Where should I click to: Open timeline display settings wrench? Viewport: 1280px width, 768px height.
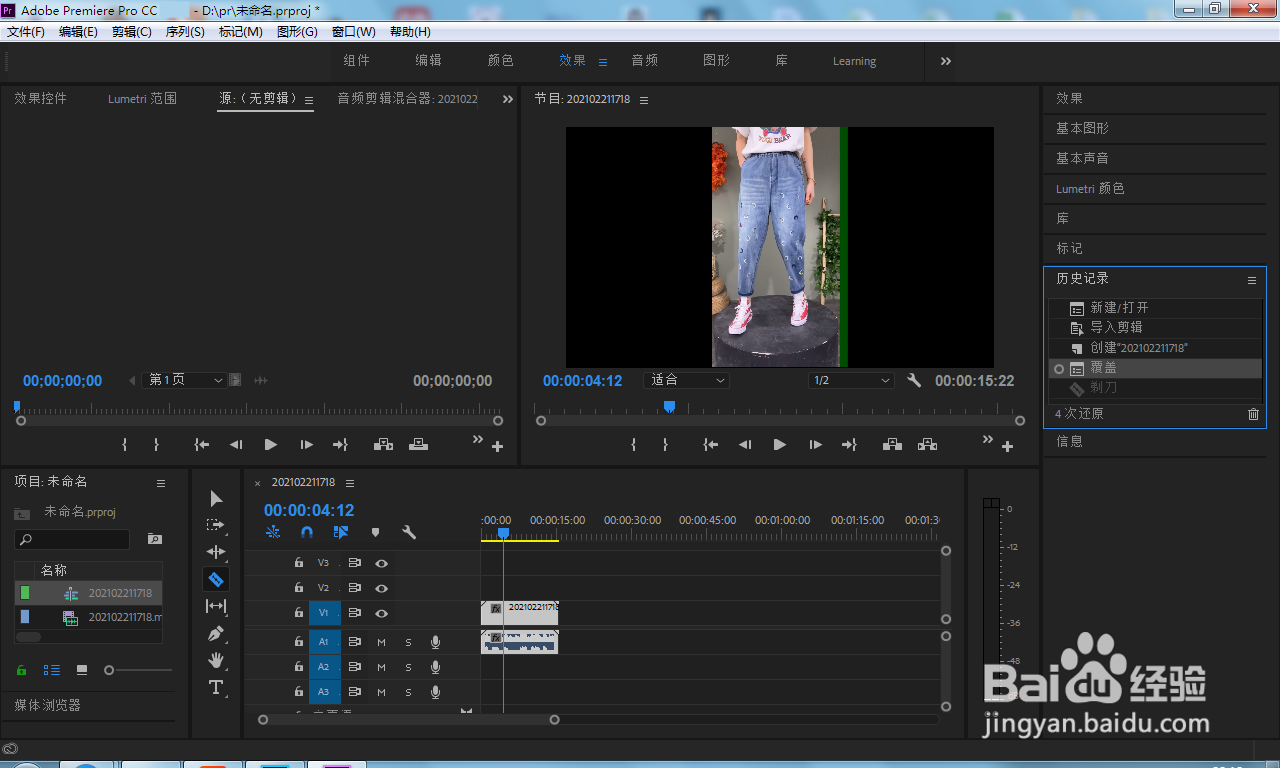tap(409, 533)
